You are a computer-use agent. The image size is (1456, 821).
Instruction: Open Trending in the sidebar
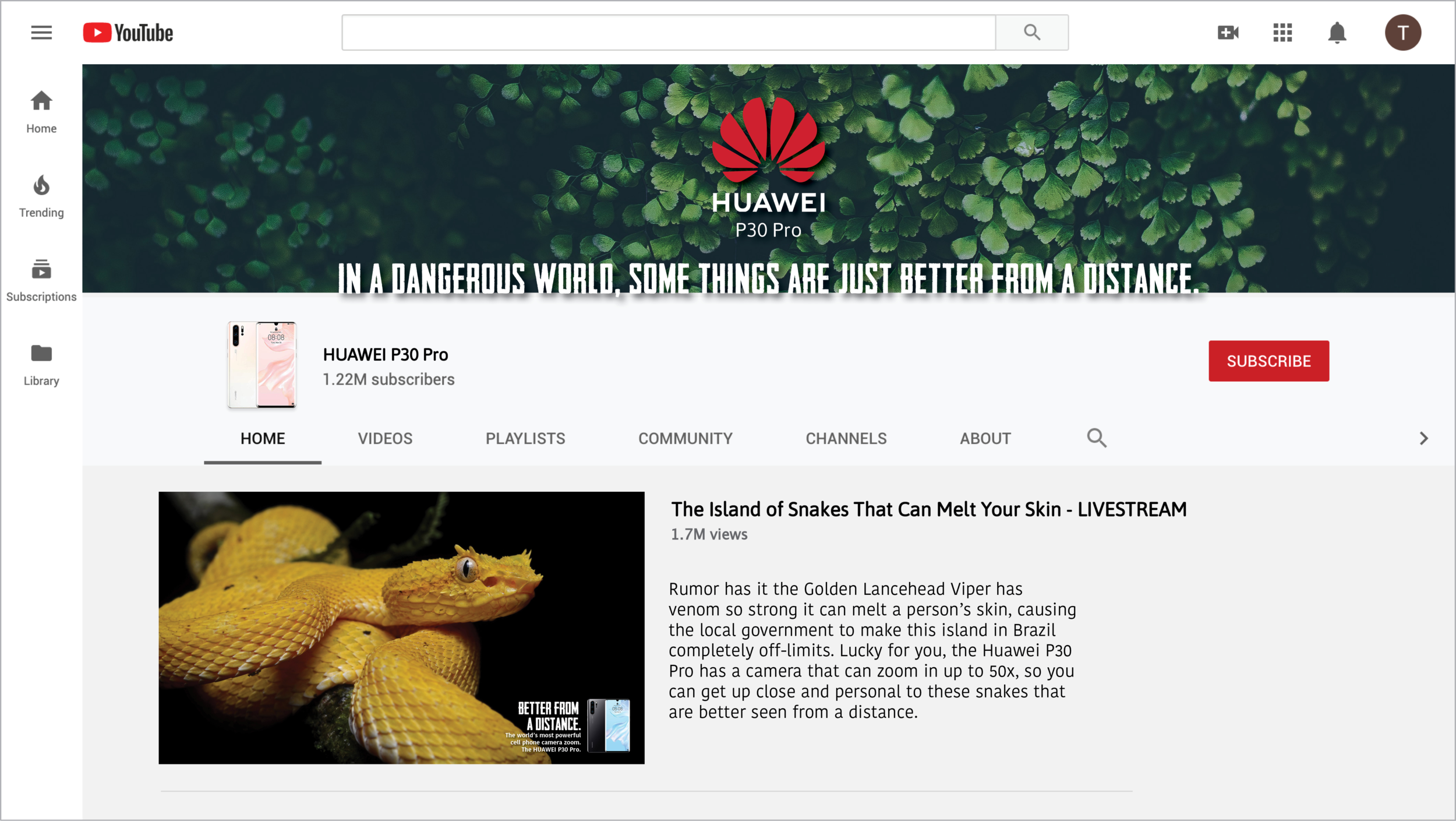(x=41, y=196)
